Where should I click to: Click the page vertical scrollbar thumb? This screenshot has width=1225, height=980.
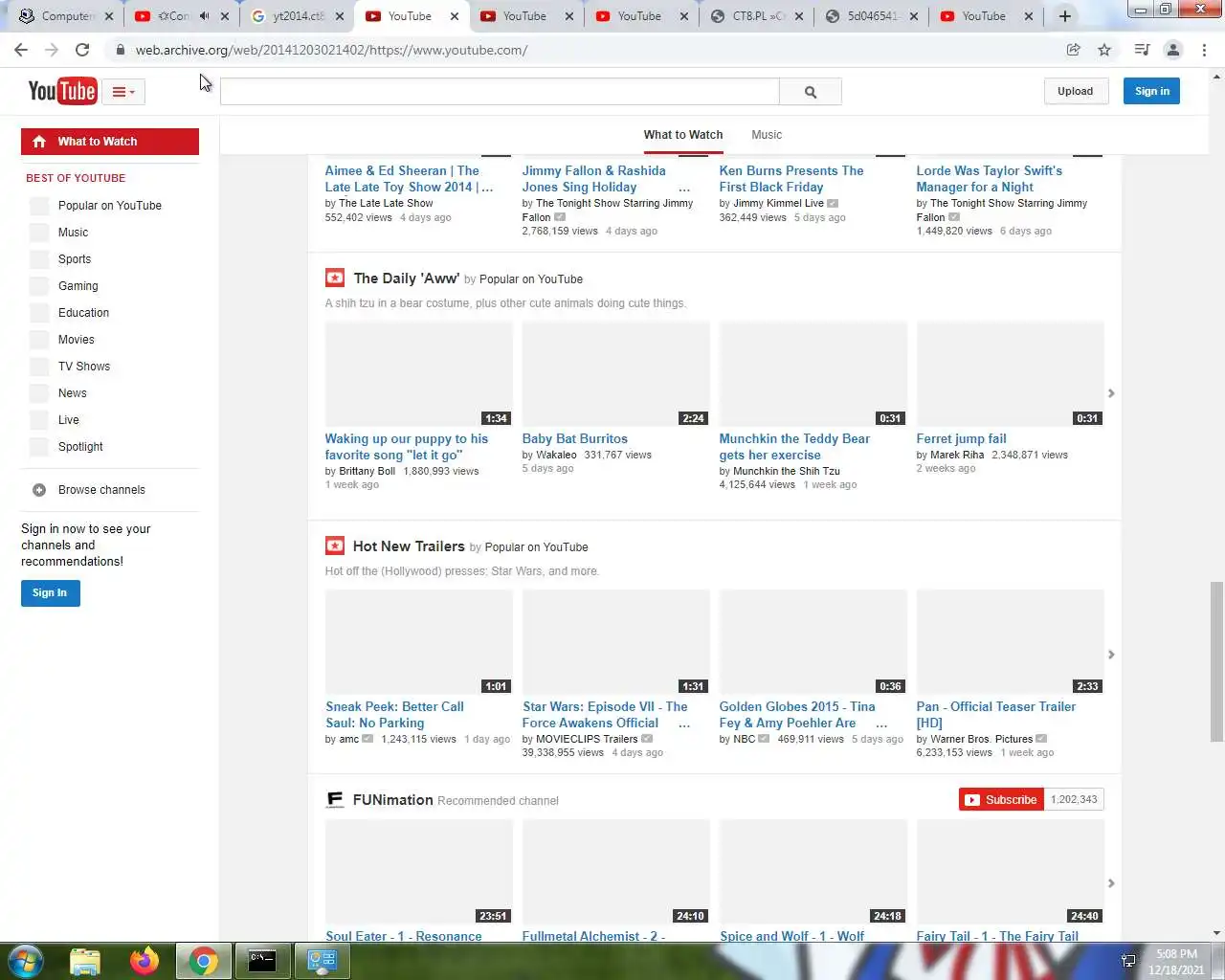point(1216,660)
